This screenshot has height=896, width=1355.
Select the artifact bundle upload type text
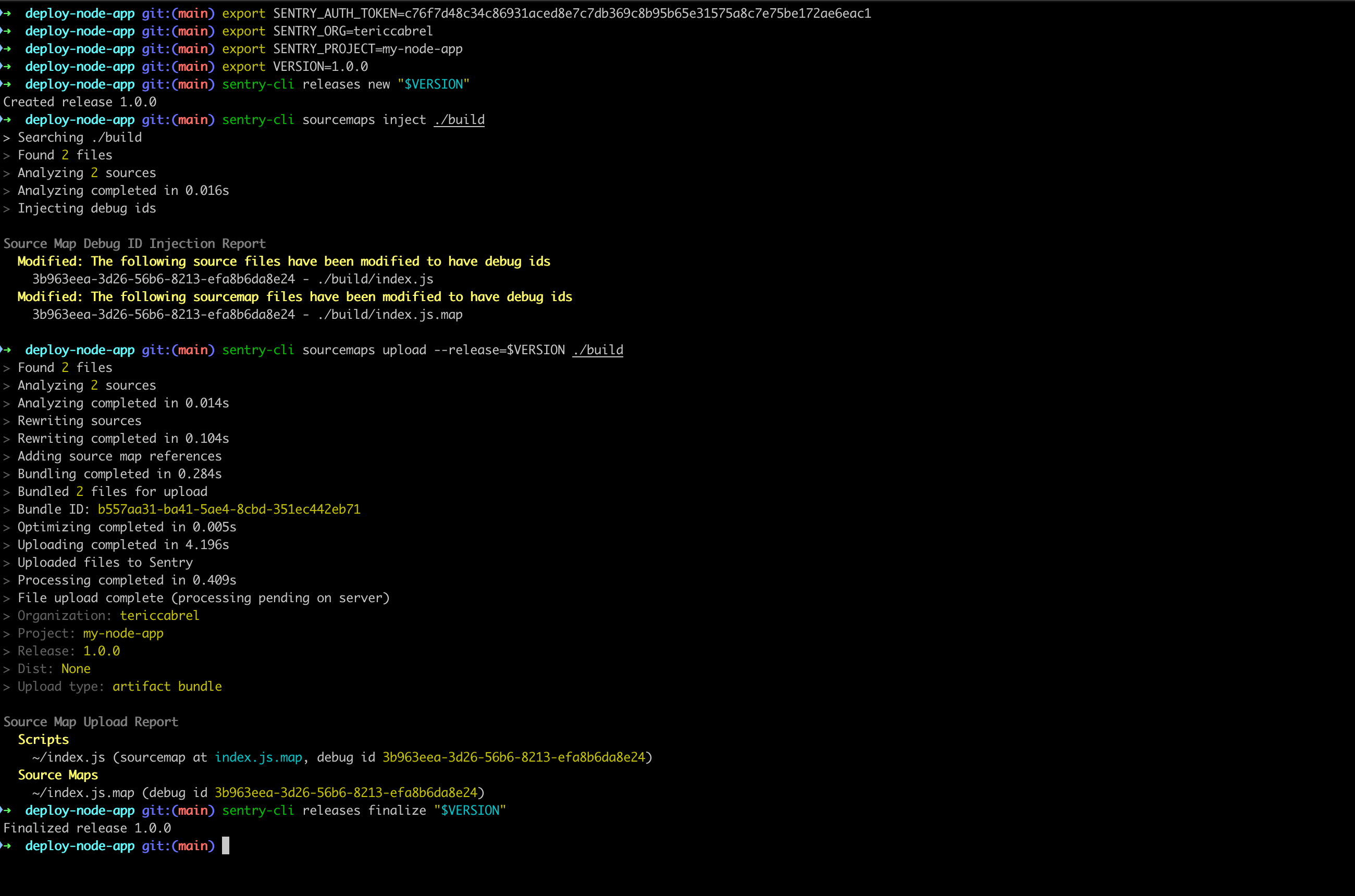(x=167, y=686)
